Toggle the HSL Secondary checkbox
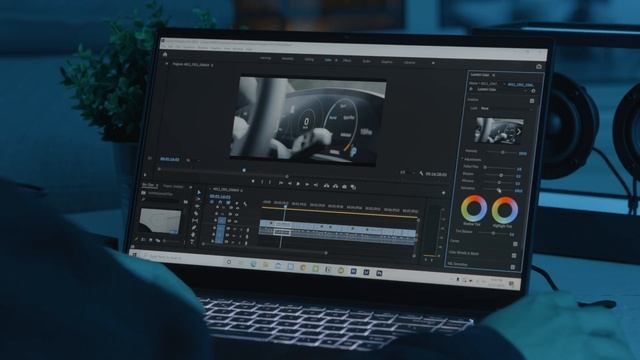The width and height of the screenshot is (640, 360). point(513,267)
